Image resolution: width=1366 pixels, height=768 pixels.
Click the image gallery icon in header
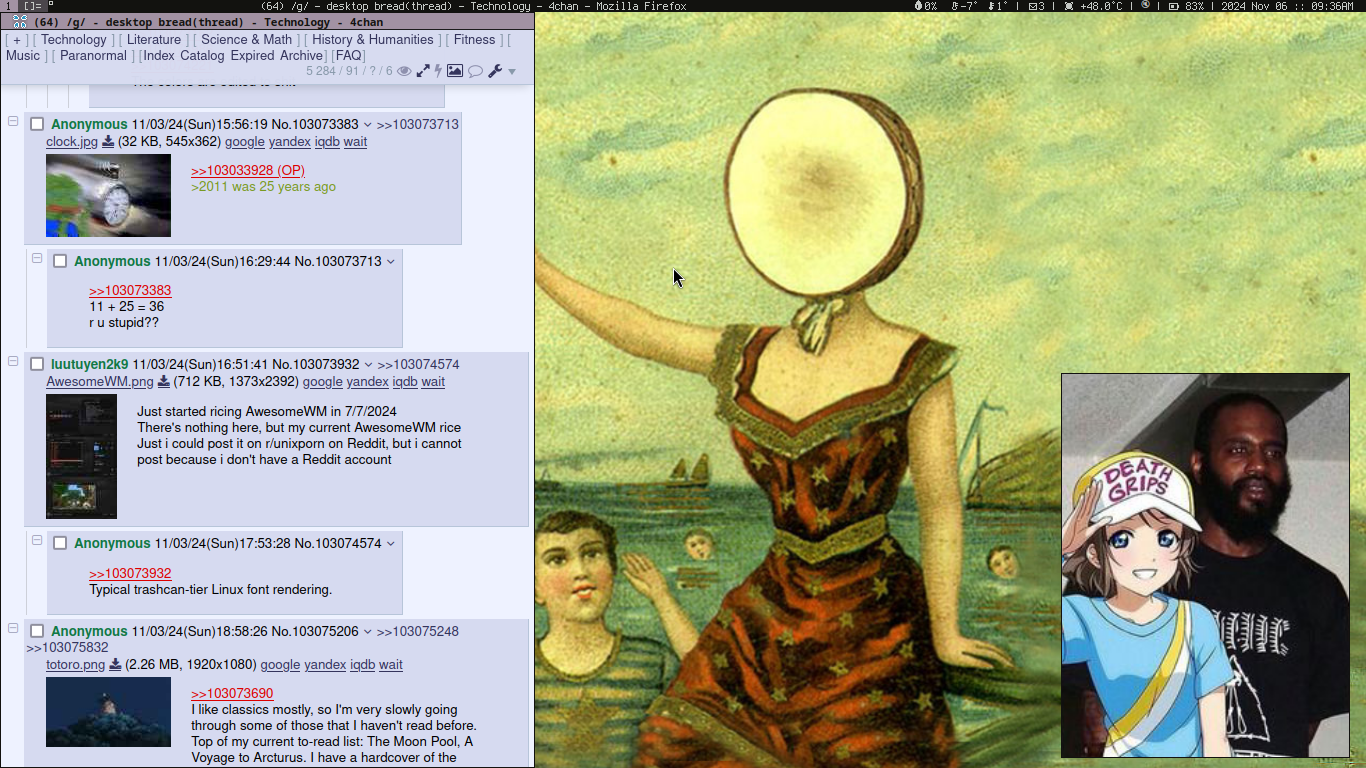point(455,71)
